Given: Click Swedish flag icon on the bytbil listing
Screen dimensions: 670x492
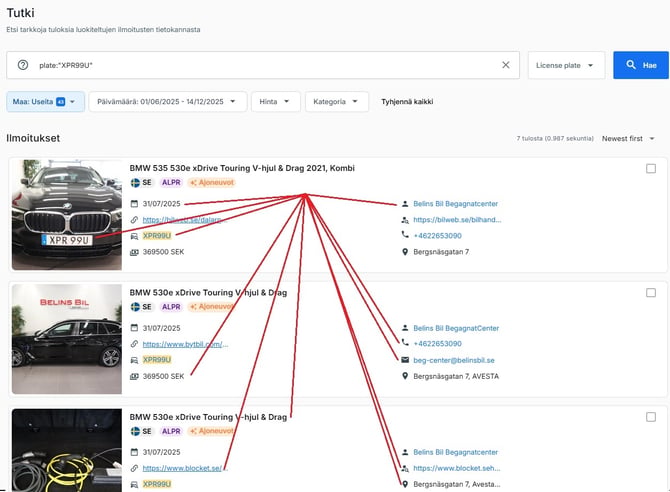Looking at the screenshot, I should 135,307.
